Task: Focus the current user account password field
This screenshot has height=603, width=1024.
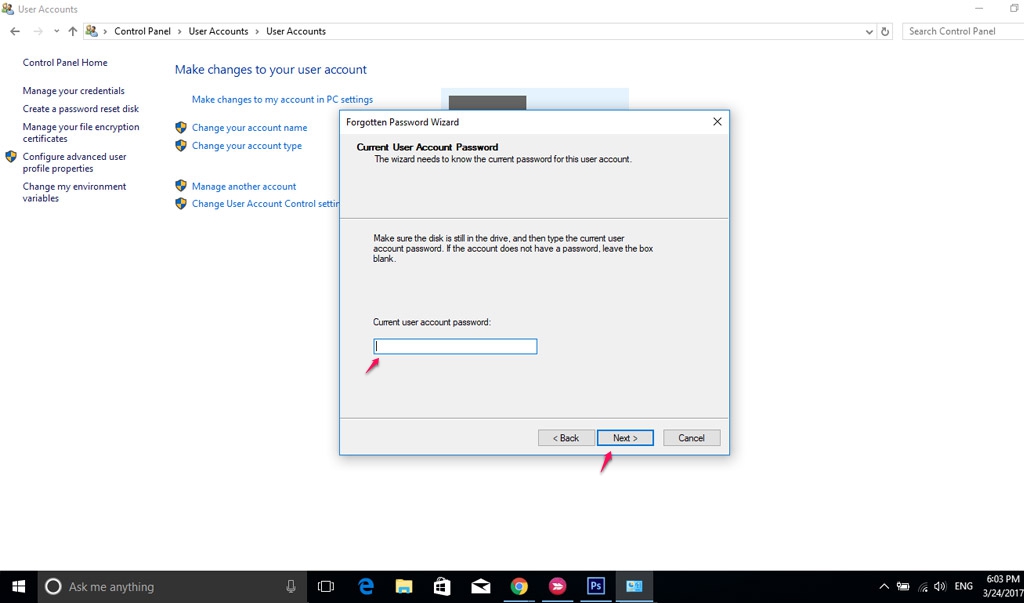Action: pos(455,346)
